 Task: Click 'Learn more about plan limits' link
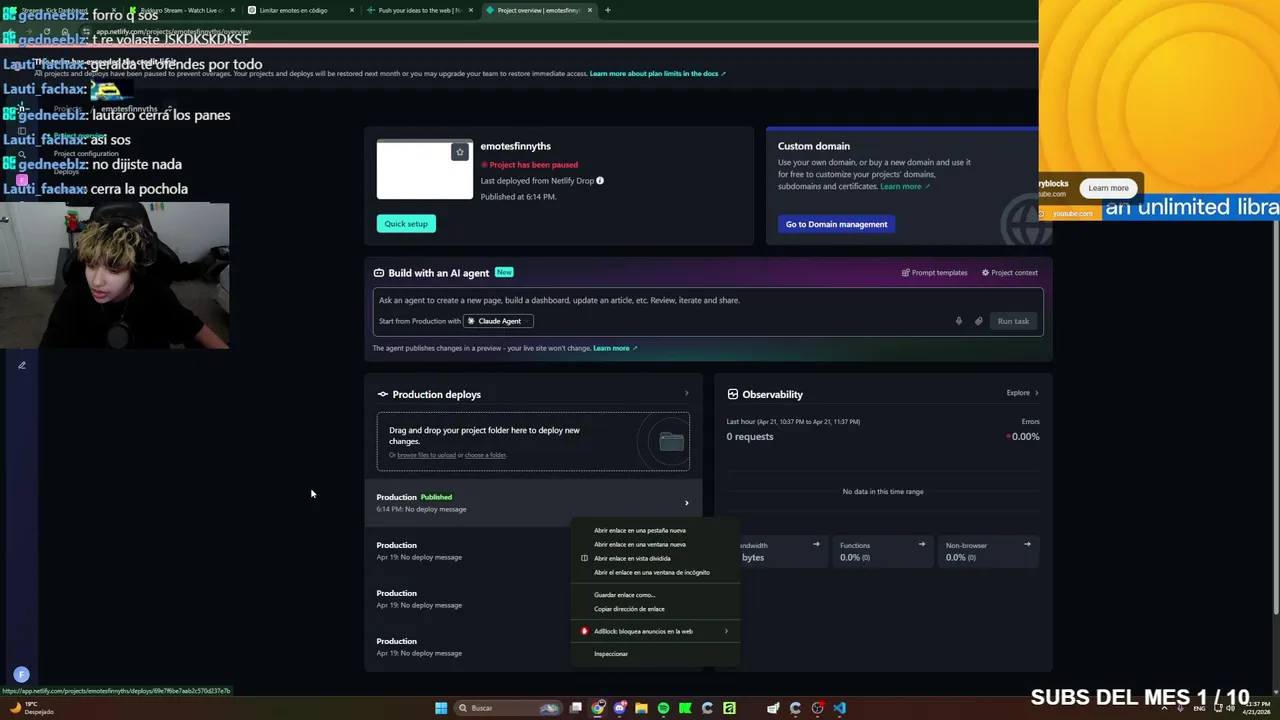pyautogui.click(x=657, y=73)
